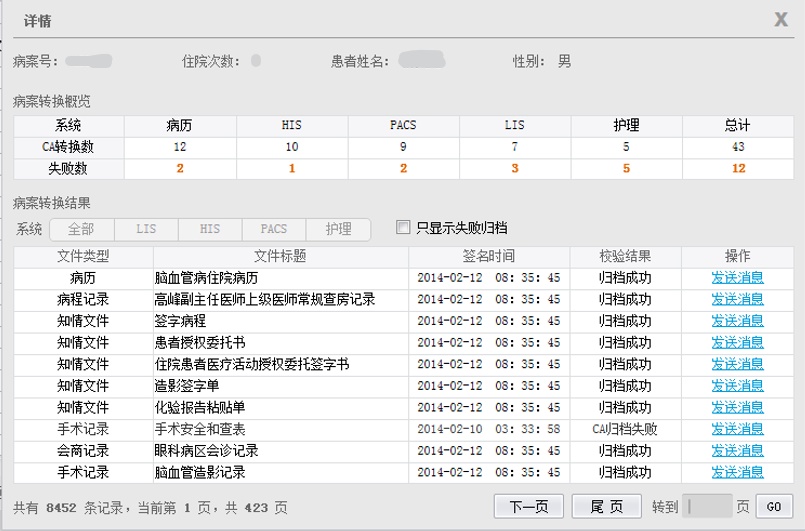Sort by 签名时间 column header
This screenshot has width=805, height=531.
click(489, 255)
